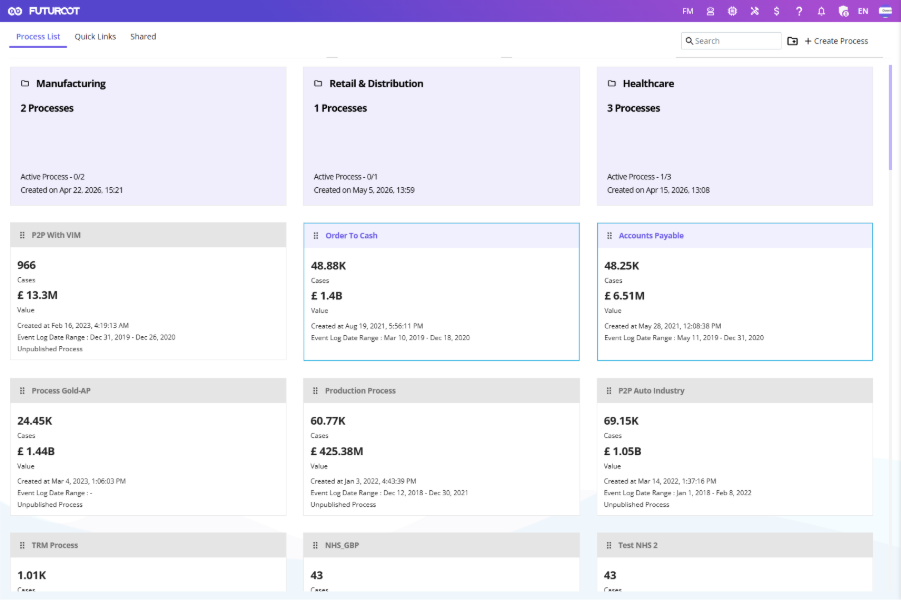Click the drag handle on Accounts Payable card
This screenshot has height=600, width=901.
[609, 236]
